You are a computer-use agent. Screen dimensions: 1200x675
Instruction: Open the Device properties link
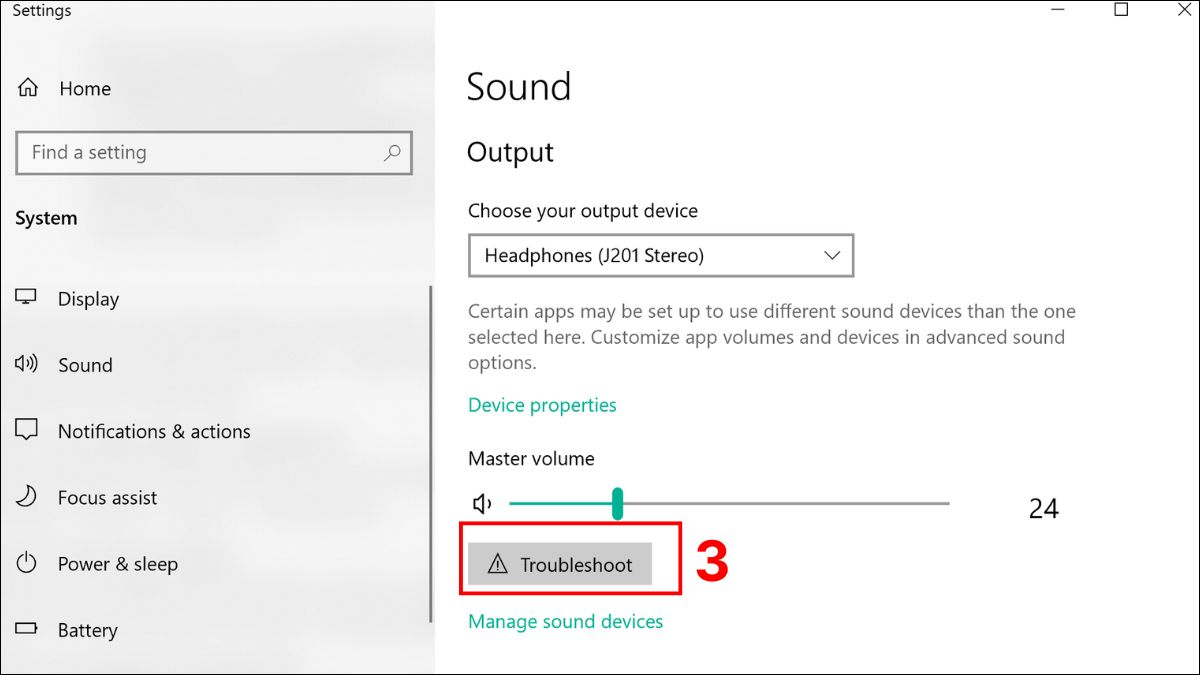pos(542,405)
